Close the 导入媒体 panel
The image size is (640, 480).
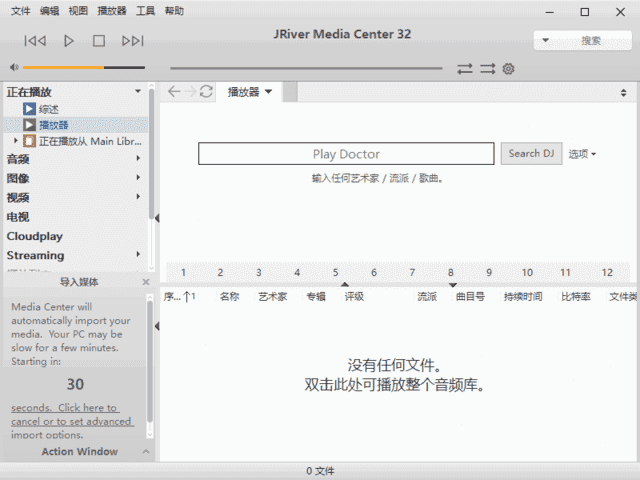pos(145,282)
